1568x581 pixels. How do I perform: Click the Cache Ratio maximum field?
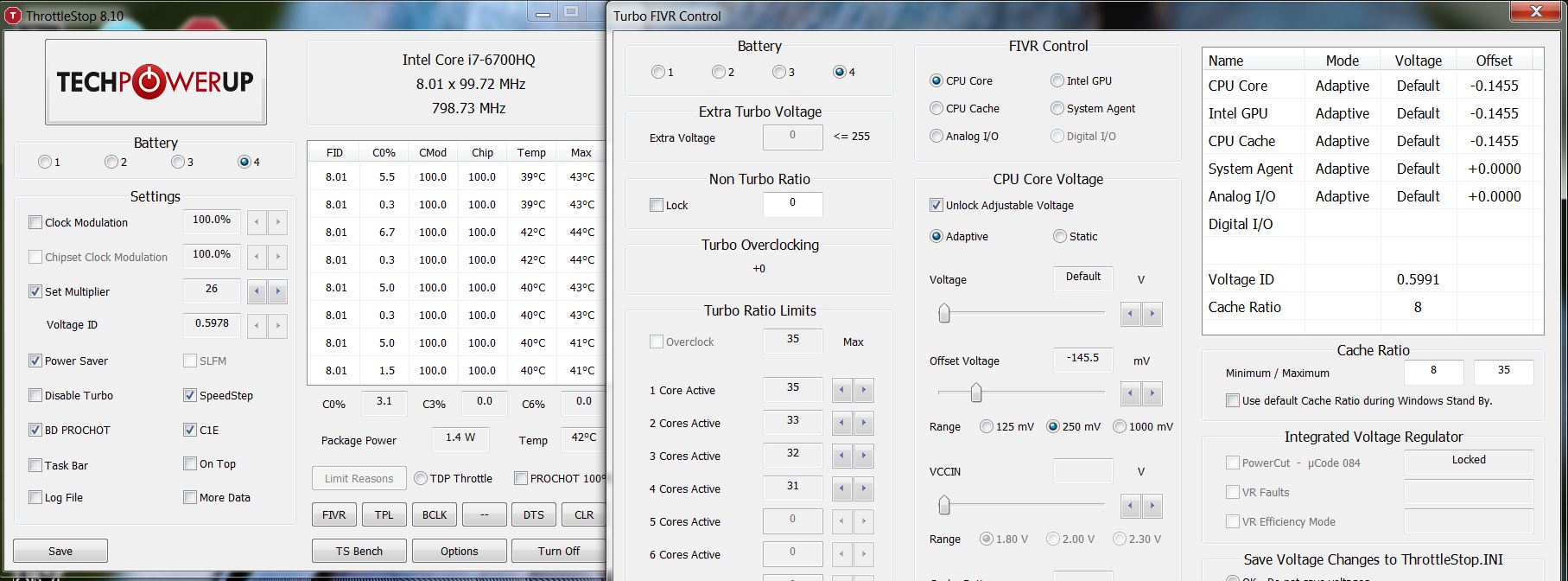pos(1503,371)
